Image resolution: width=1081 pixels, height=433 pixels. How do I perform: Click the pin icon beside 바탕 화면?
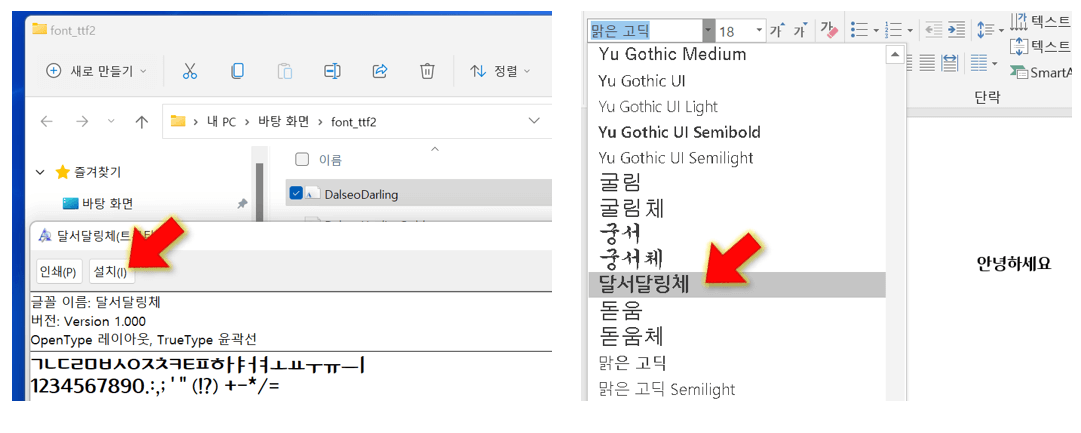point(242,203)
